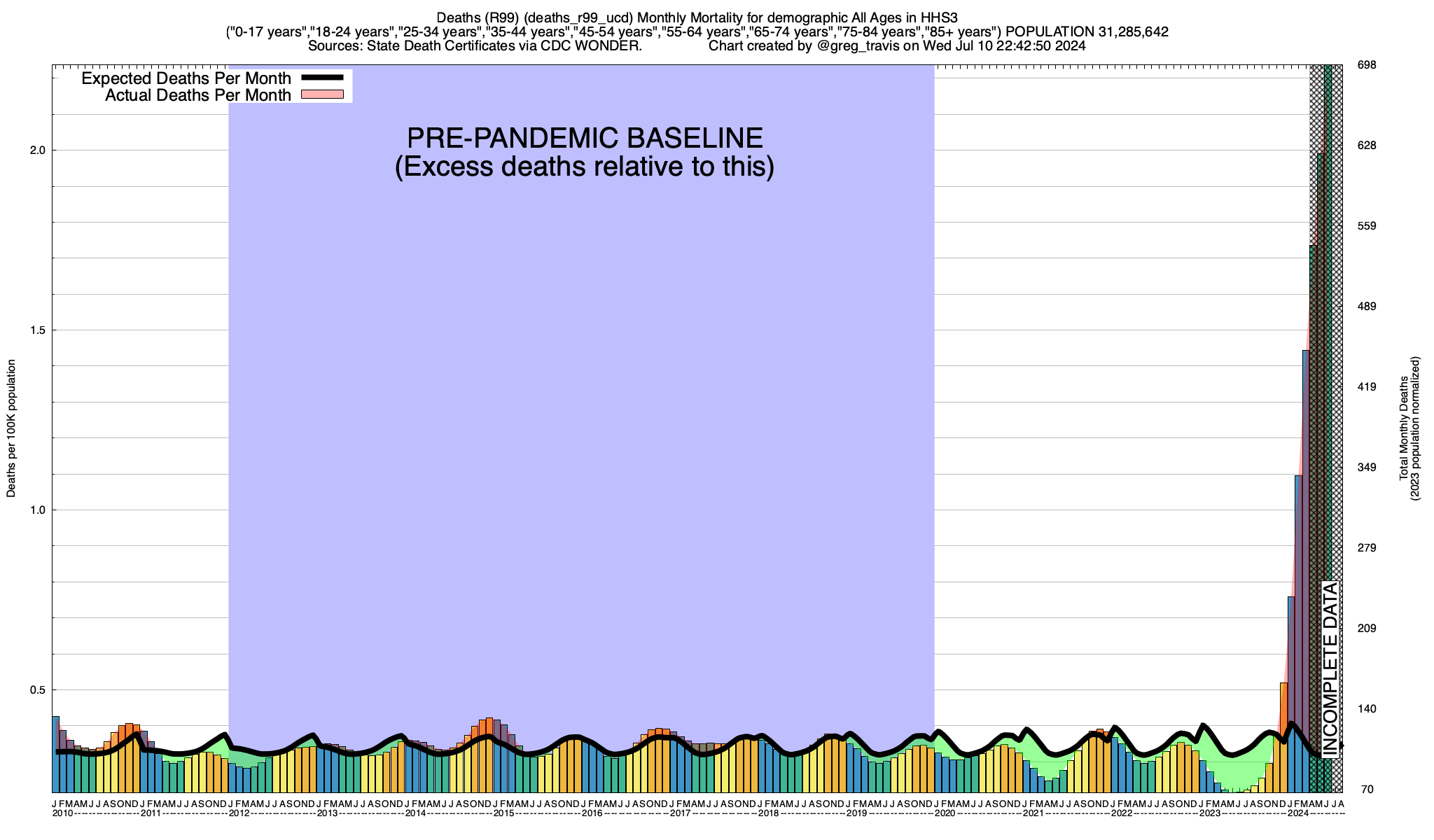Click the @greg_travis chart credit text
This screenshot has height=840, width=1434.
pos(858,46)
